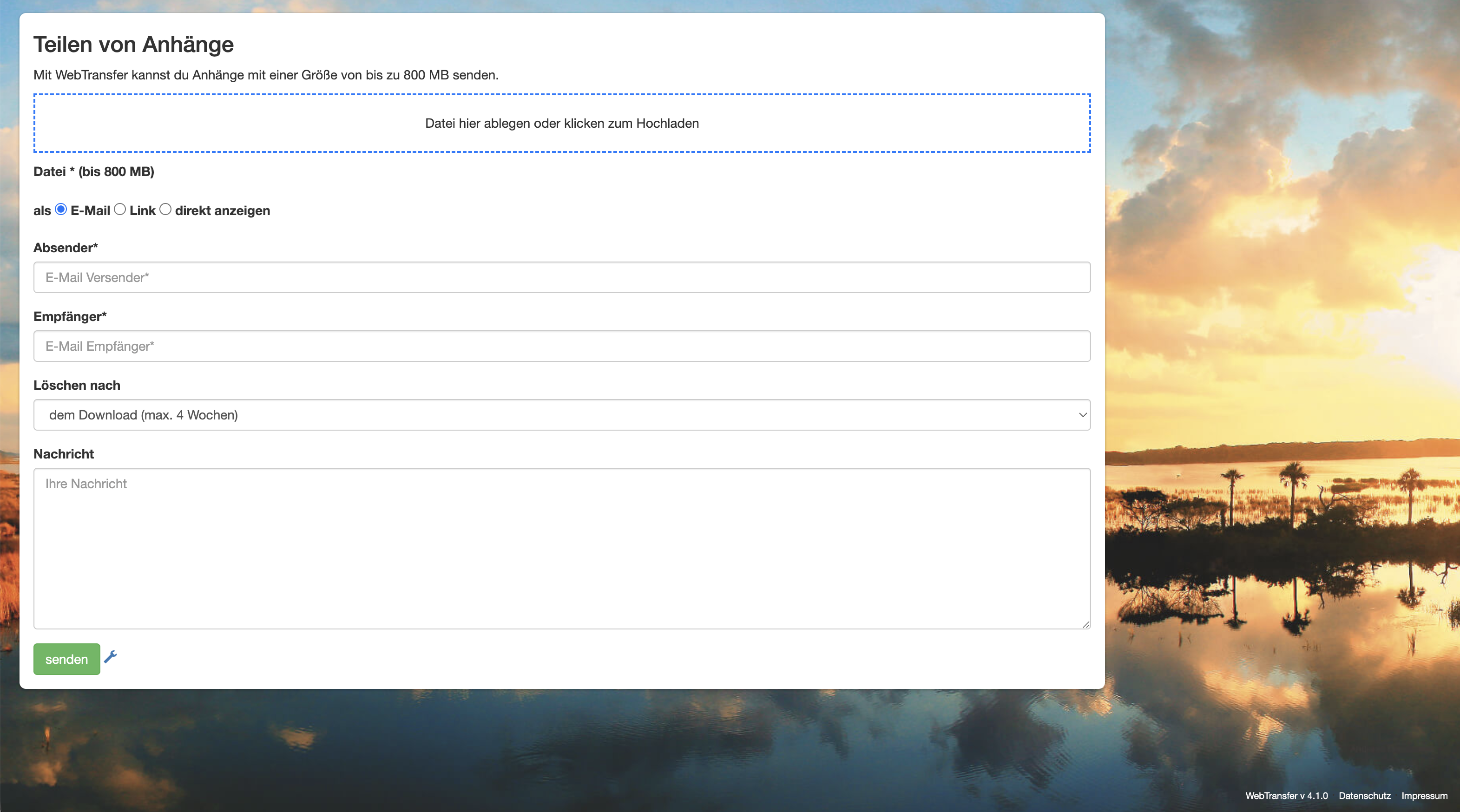
Task: Click the WebTransfer v 4.1.0 footer link
Action: 1286,796
